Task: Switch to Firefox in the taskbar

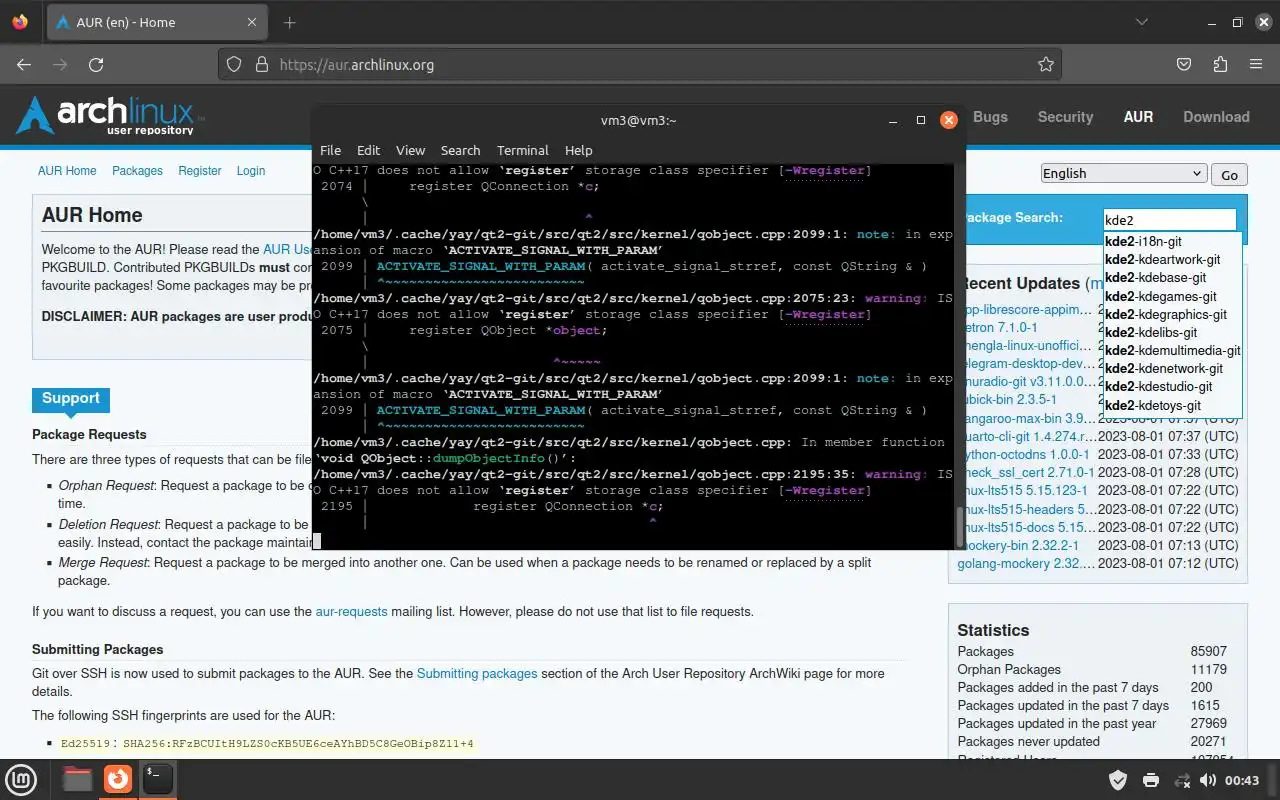Action: pos(118,779)
